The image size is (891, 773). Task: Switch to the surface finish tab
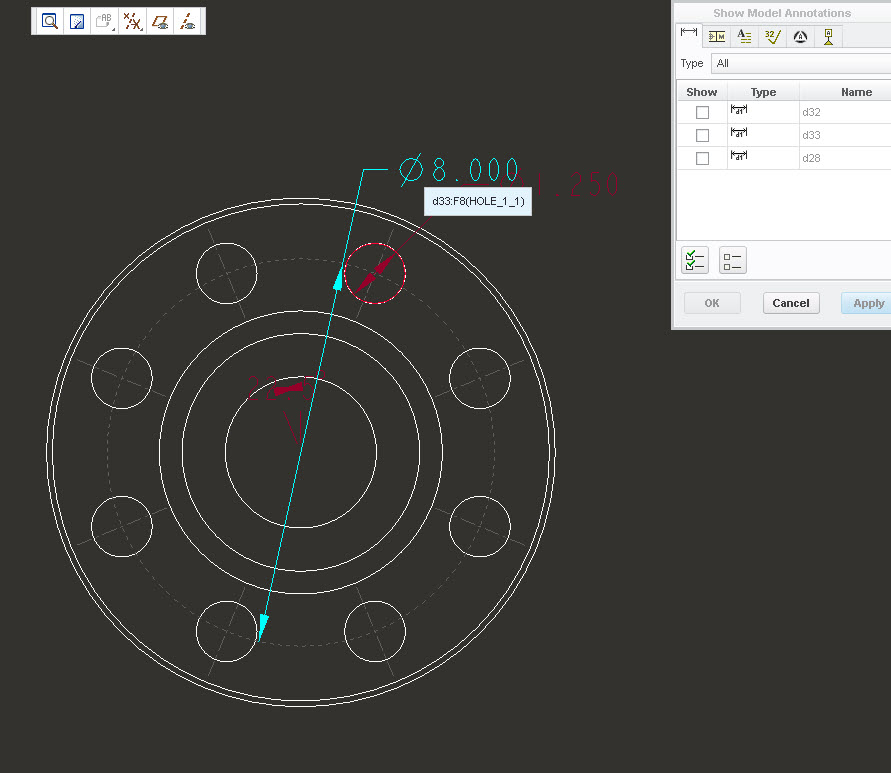tap(772, 37)
